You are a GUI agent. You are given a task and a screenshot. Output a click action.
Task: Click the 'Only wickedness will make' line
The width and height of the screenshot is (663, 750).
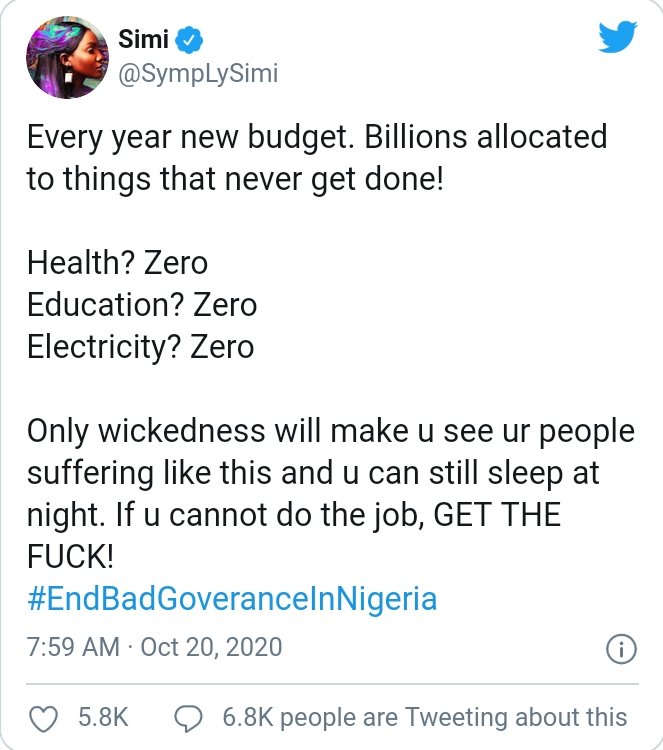330,431
